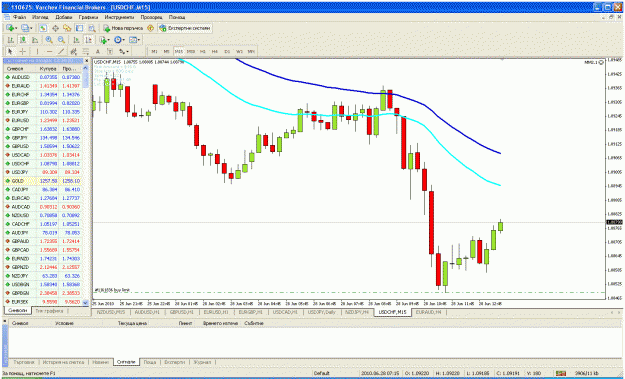Image resolution: width=625 pixels, height=379 pixels.
Task: Click the Купува column header
Action: tap(48, 69)
